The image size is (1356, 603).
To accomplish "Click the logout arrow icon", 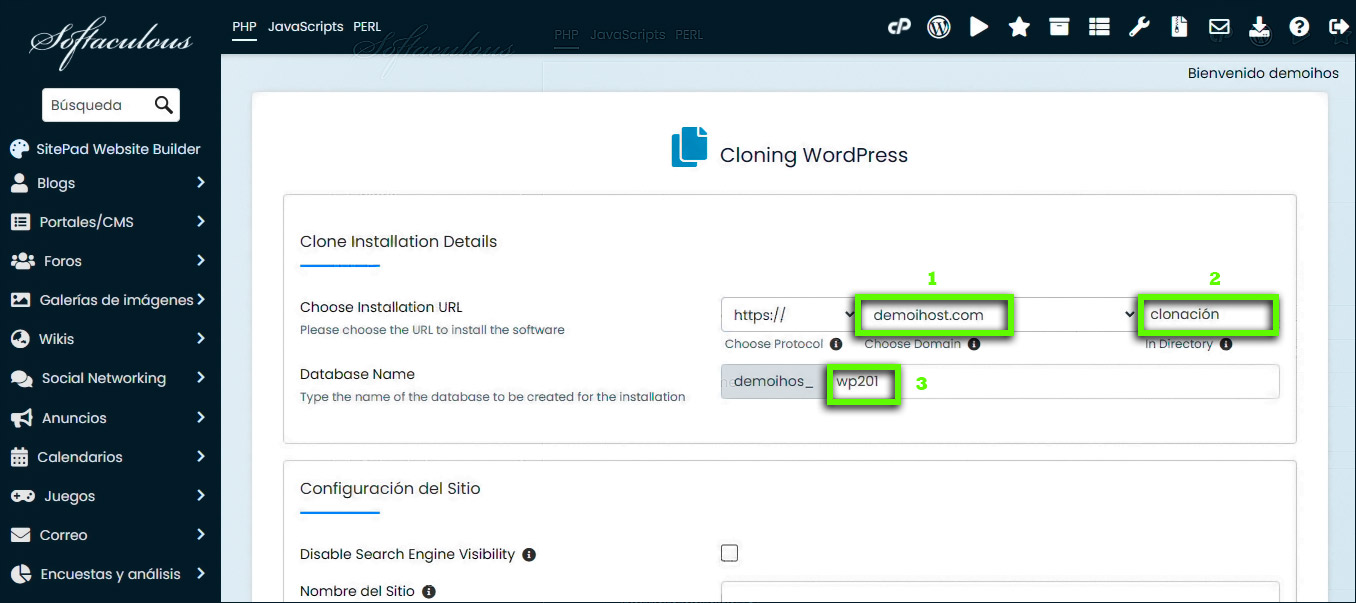I will coord(1339,27).
